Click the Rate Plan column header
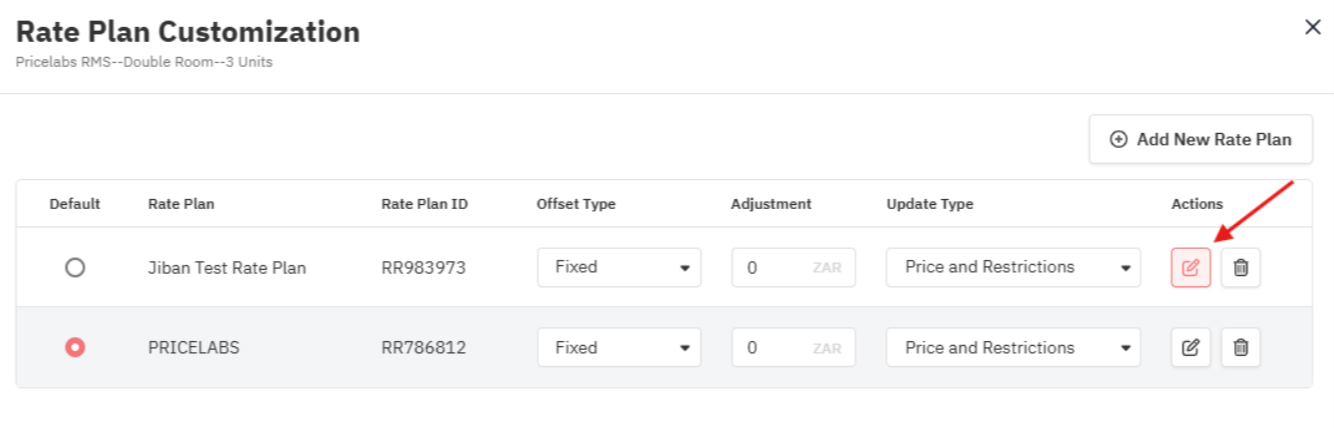The image size is (1334, 428). click(x=181, y=204)
